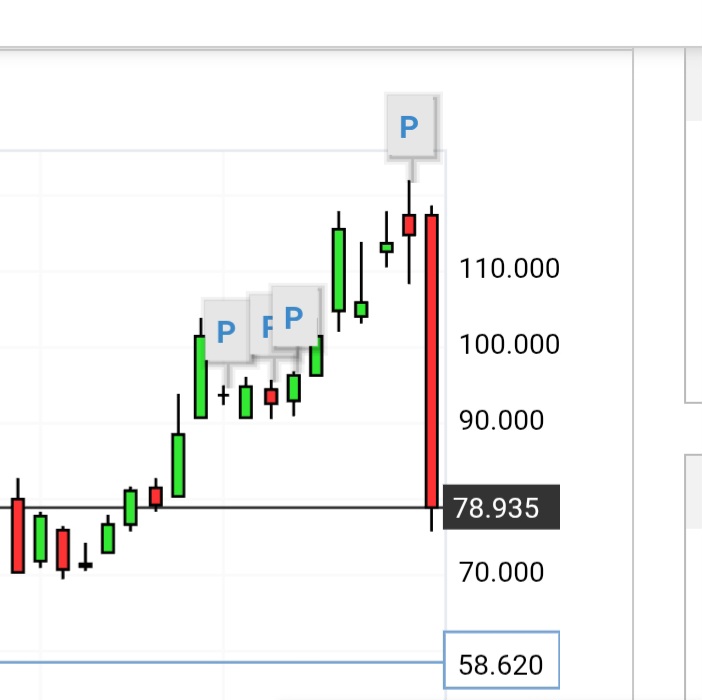The height and width of the screenshot is (700, 702).
Task: Click the 110.000 price axis label
Action: click(509, 268)
